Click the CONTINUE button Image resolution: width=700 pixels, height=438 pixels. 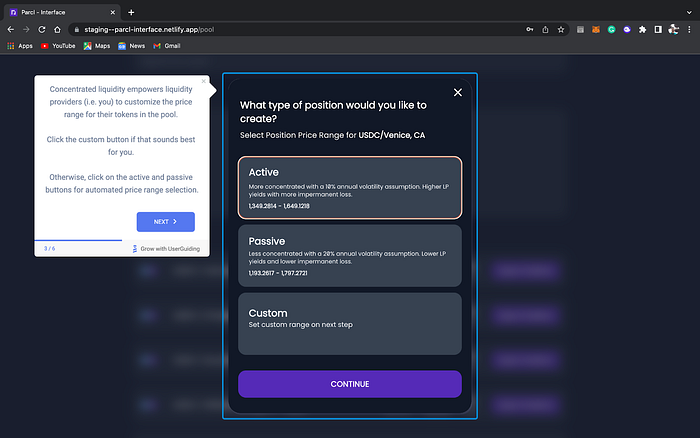350,384
